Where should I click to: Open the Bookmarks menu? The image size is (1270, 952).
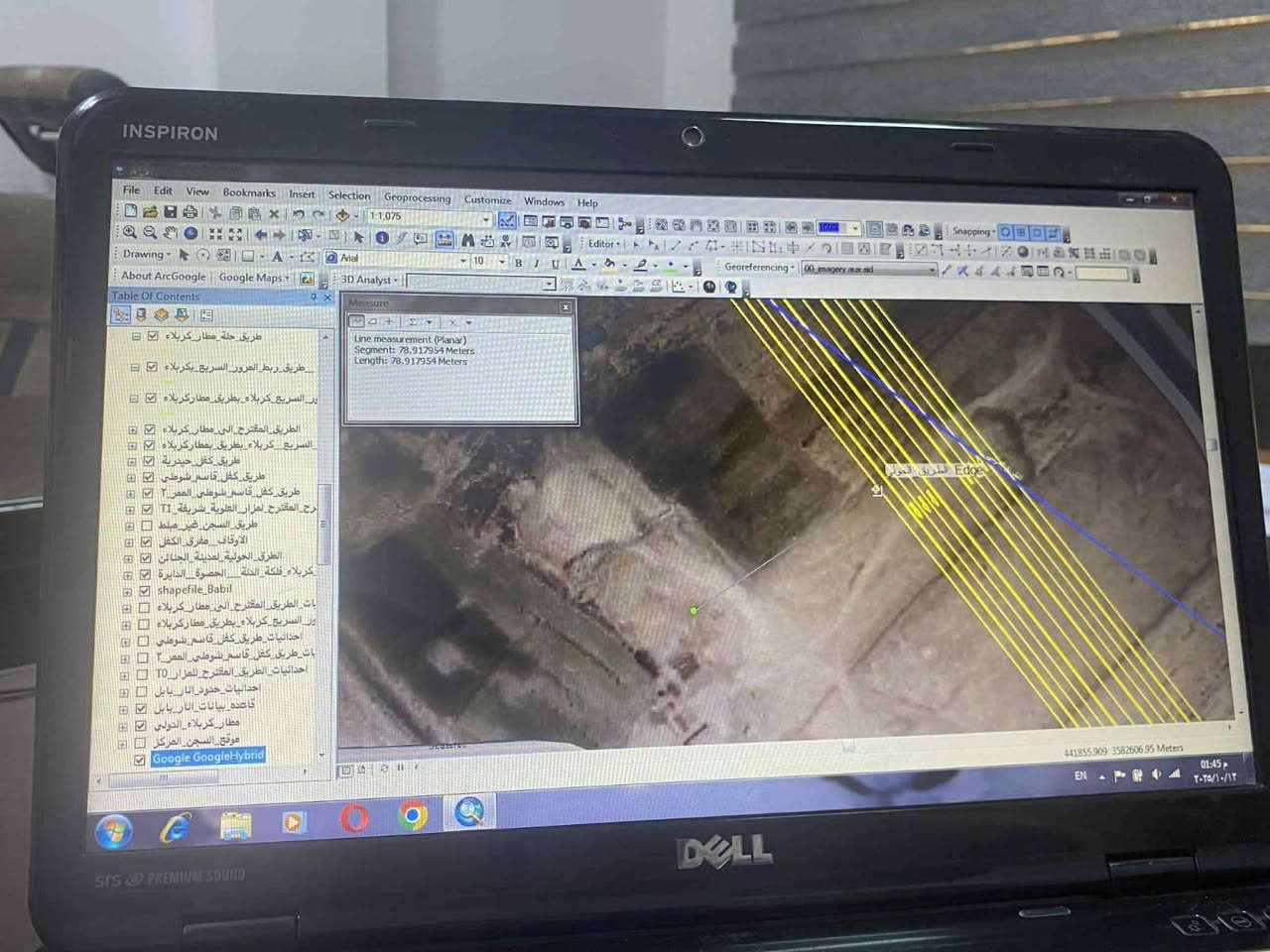click(248, 192)
